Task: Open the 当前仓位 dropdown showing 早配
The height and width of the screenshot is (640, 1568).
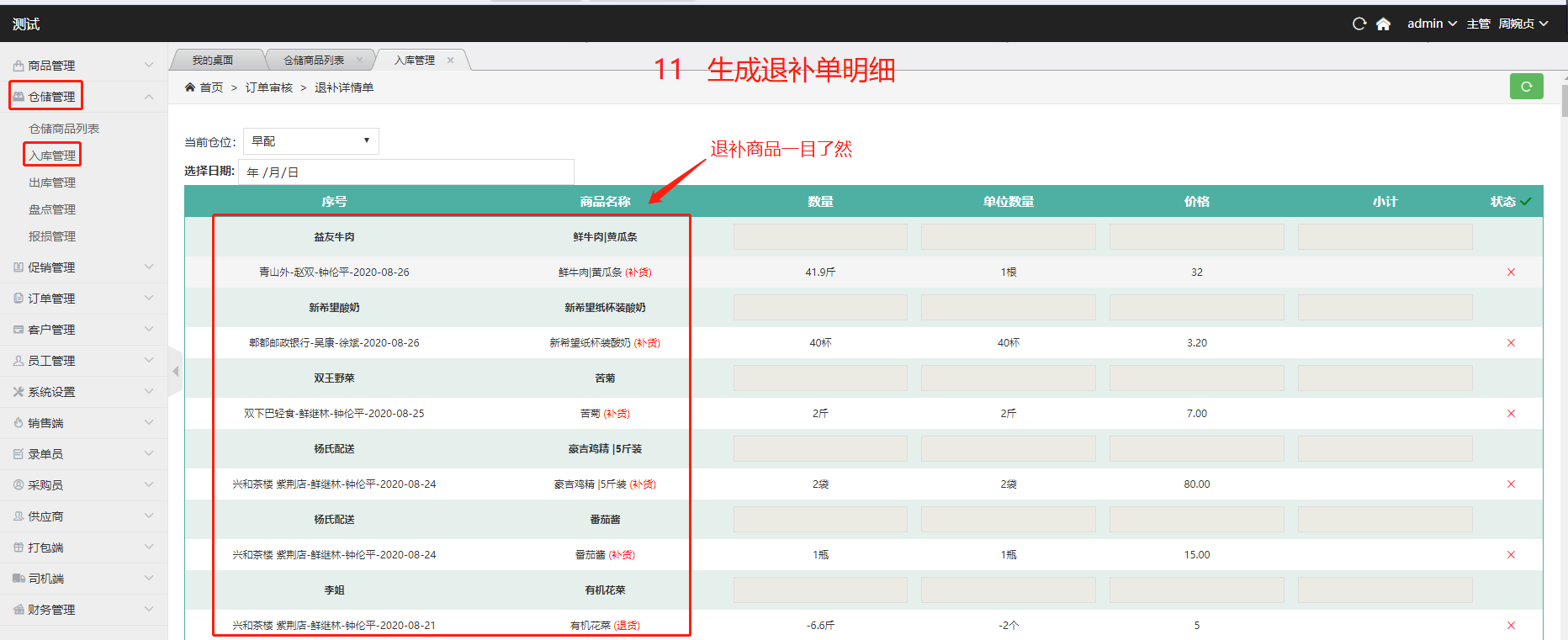Action: point(310,141)
